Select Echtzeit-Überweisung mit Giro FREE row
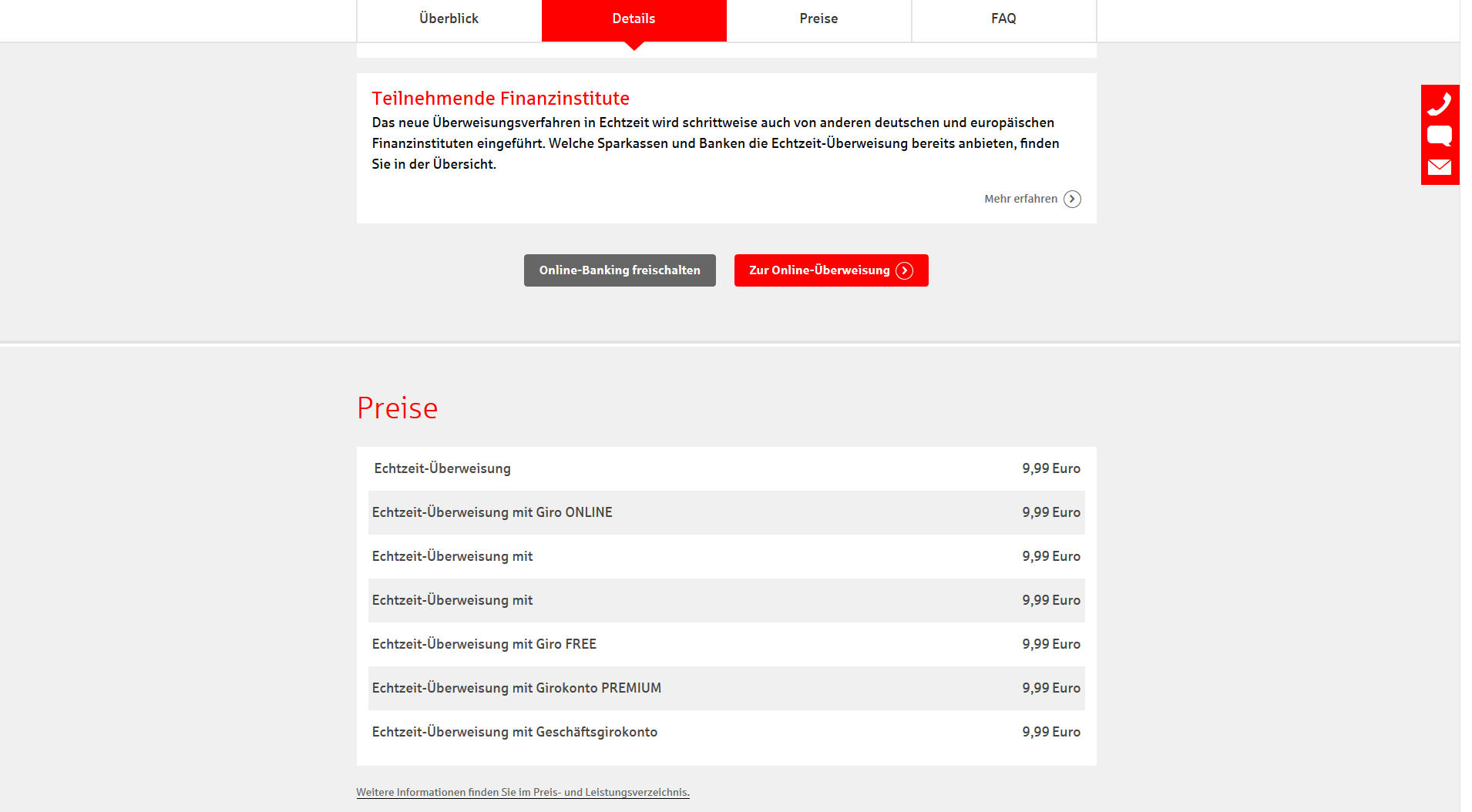This screenshot has height=812, width=1472. click(727, 644)
